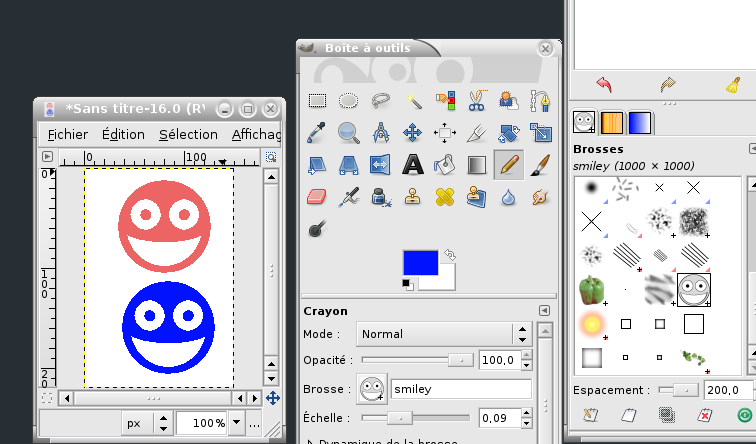Select the Fuzzy Select magic wand tool
Screen dimensions: 756x444
pyautogui.click(x=413, y=100)
